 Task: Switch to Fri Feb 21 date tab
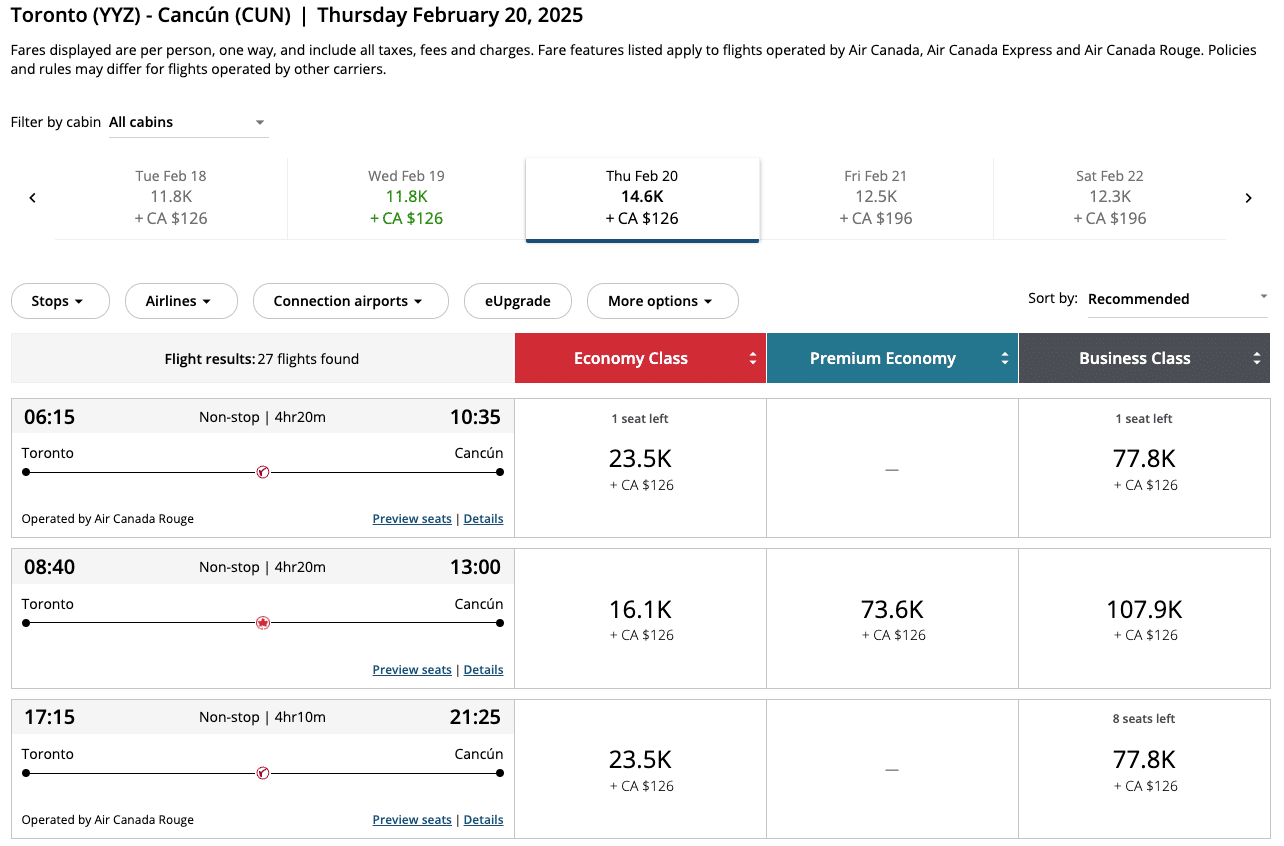pos(876,198)
